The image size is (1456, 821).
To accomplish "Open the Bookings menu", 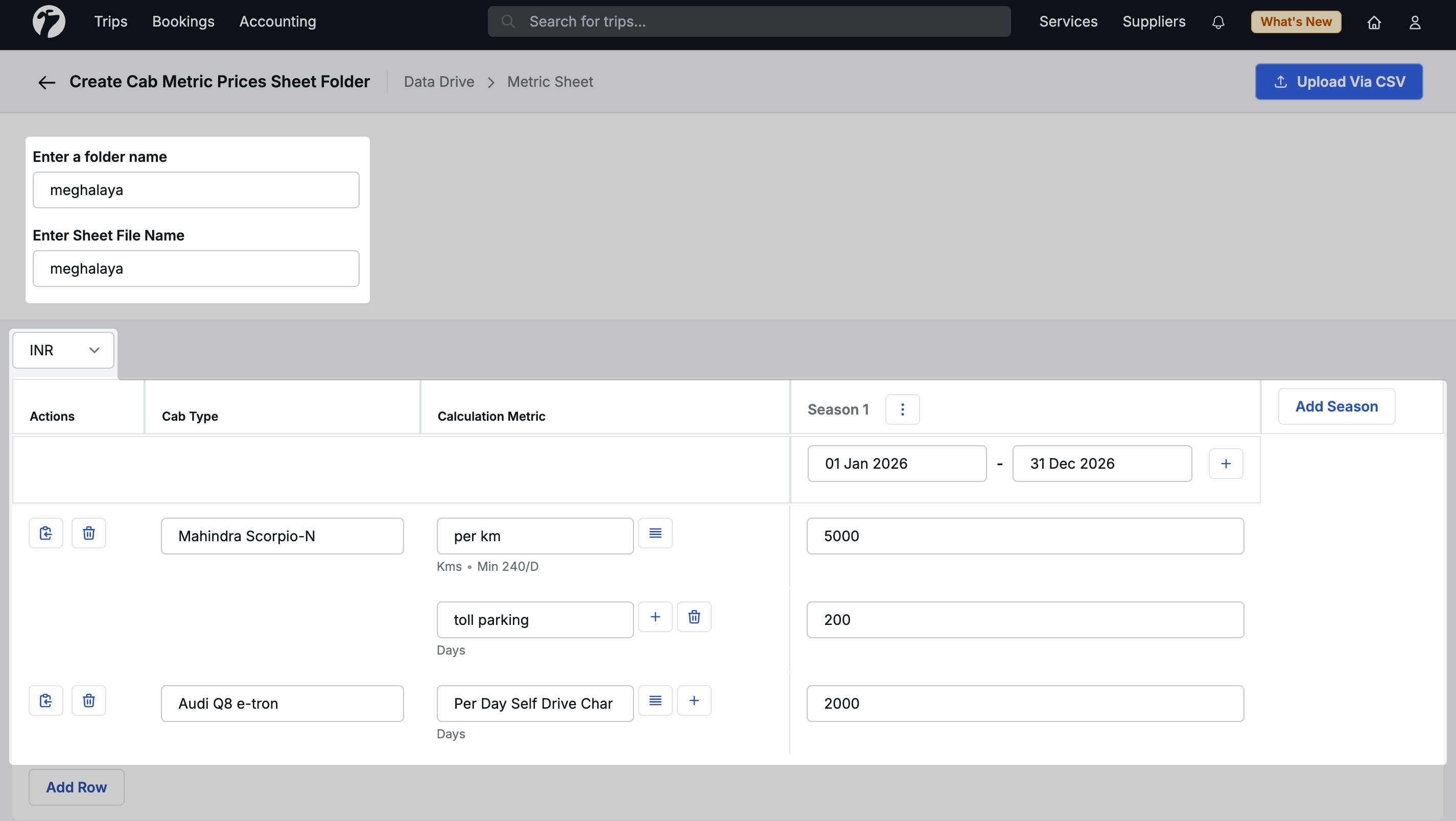I will [x=183, y=21].
